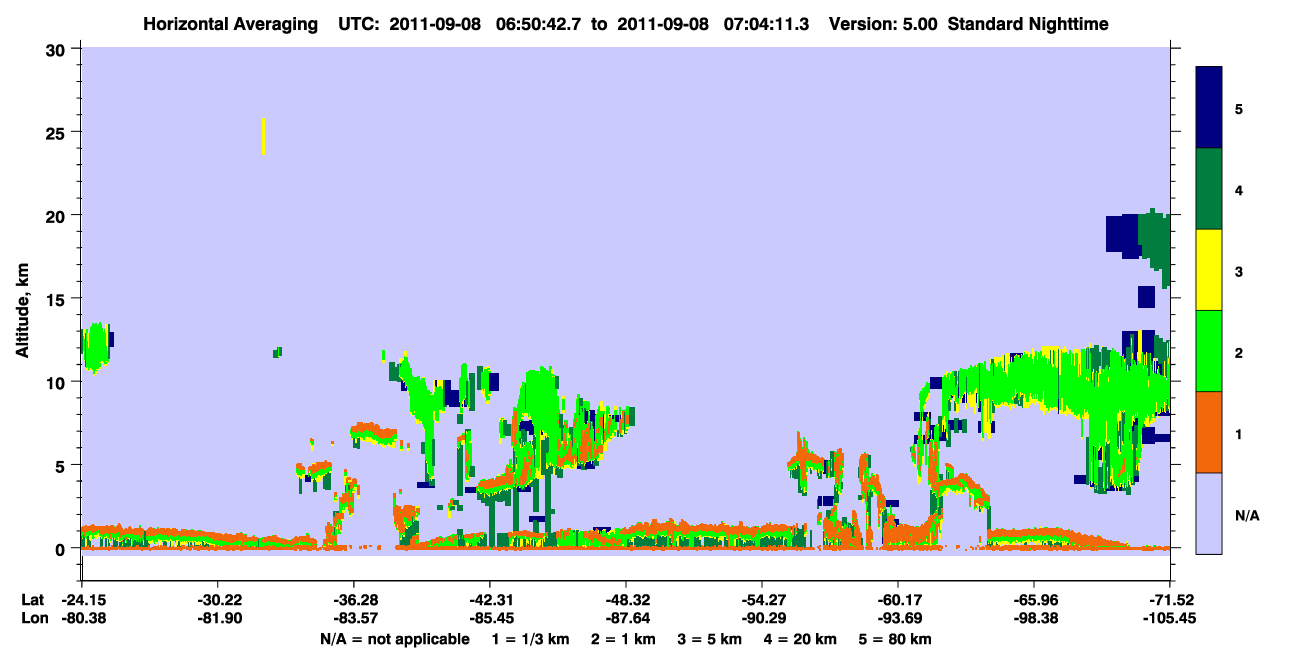Screen dimensions: 1300x667
Task: Click the 'Lat' row label
Action: (x=33, y=600)
